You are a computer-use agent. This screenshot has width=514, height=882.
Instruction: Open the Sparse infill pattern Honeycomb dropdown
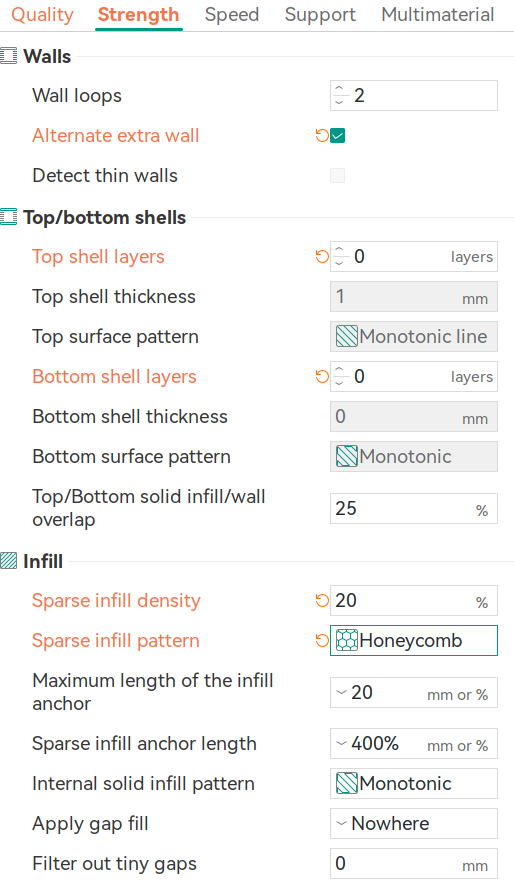413,640
